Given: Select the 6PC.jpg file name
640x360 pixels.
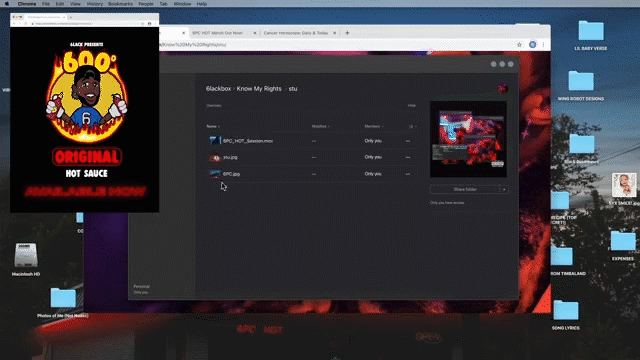Looking at the screenshot, I should click(231, 174).
